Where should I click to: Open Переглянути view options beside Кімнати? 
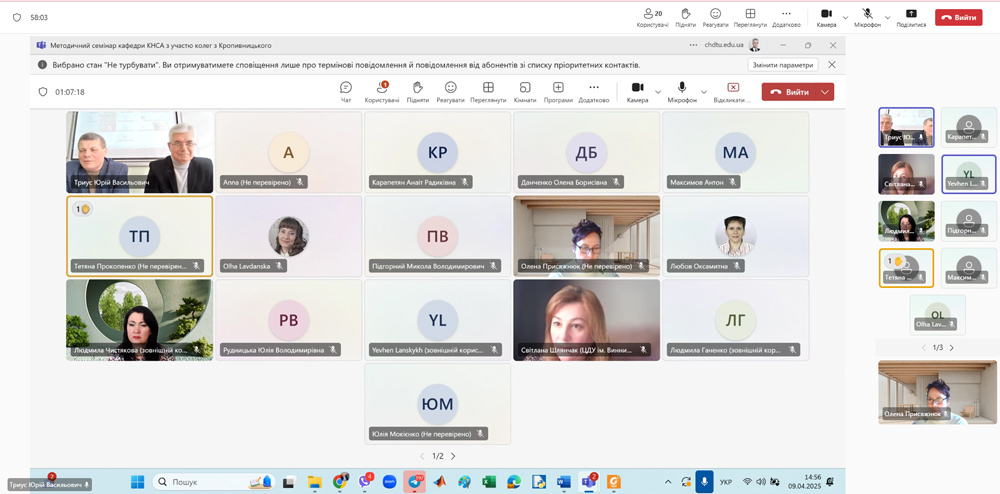click(488, 91)
